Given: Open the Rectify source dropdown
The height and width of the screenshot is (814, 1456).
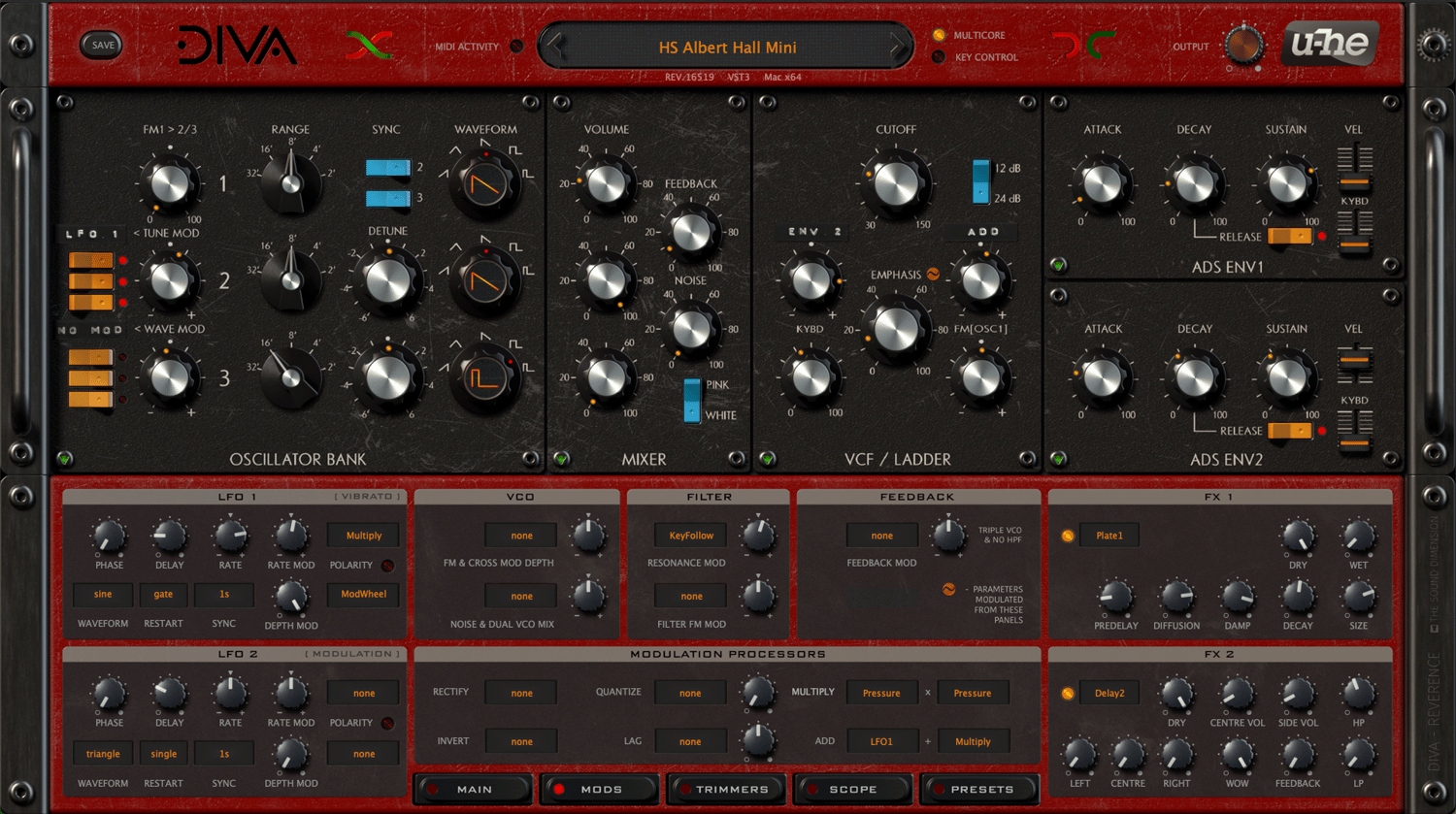Looking at the screenshot, I should pyautogui.click(x=521, y=694).
